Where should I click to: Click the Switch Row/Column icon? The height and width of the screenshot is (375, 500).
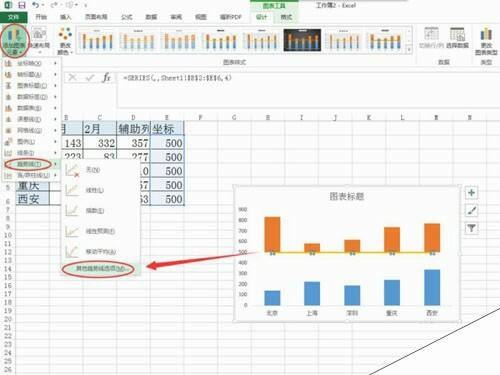coord(431,38)
